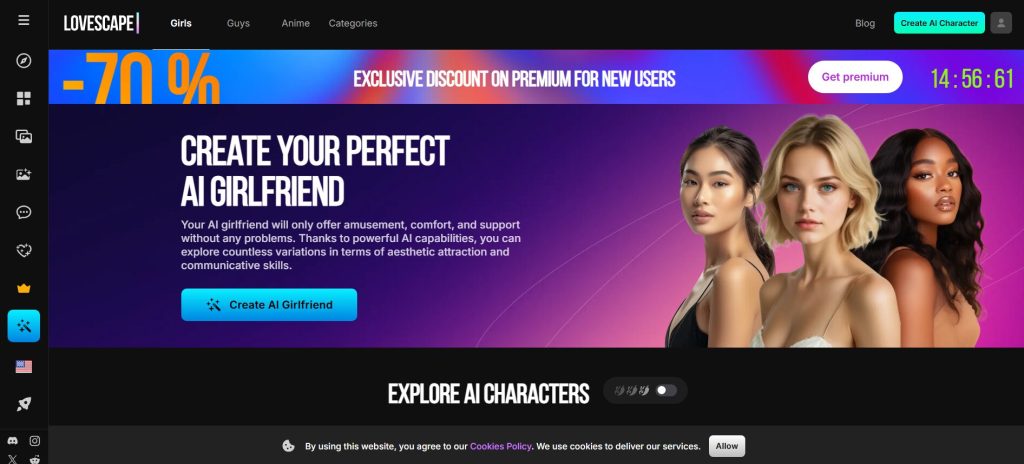Screen dimensions: 1024x464
Task: Switch to the Anime tab
Action: [x=295, y=23]
